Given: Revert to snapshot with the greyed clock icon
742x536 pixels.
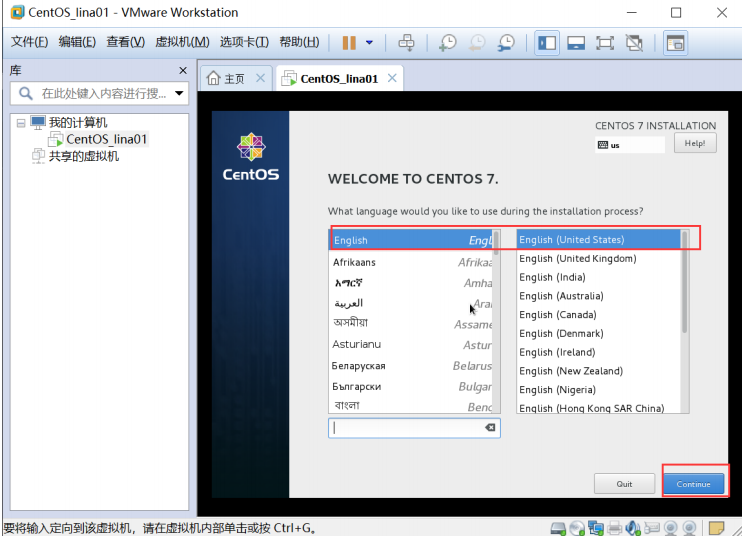Looking at the screenshot, I should tap(477, 43).
